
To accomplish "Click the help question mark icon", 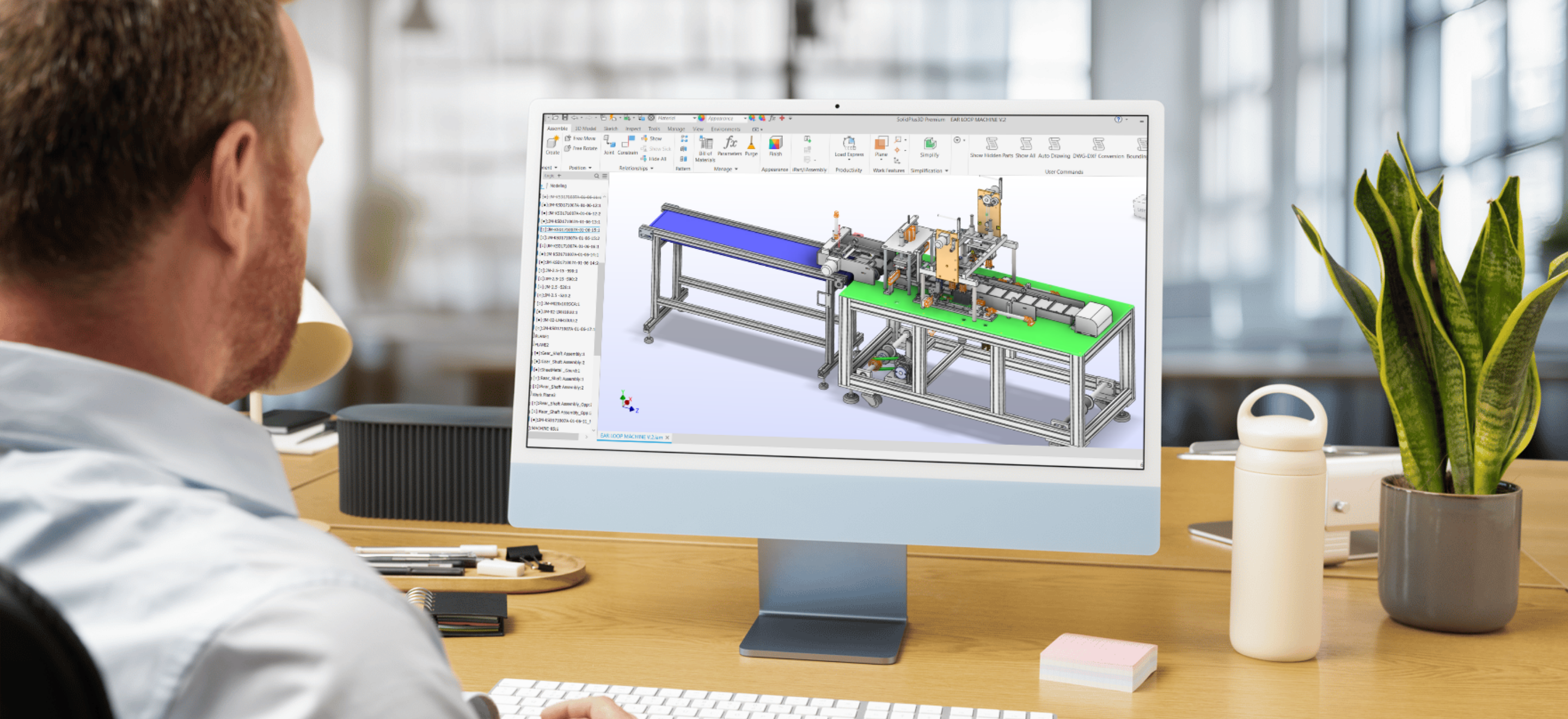I will click(1118, 119).
